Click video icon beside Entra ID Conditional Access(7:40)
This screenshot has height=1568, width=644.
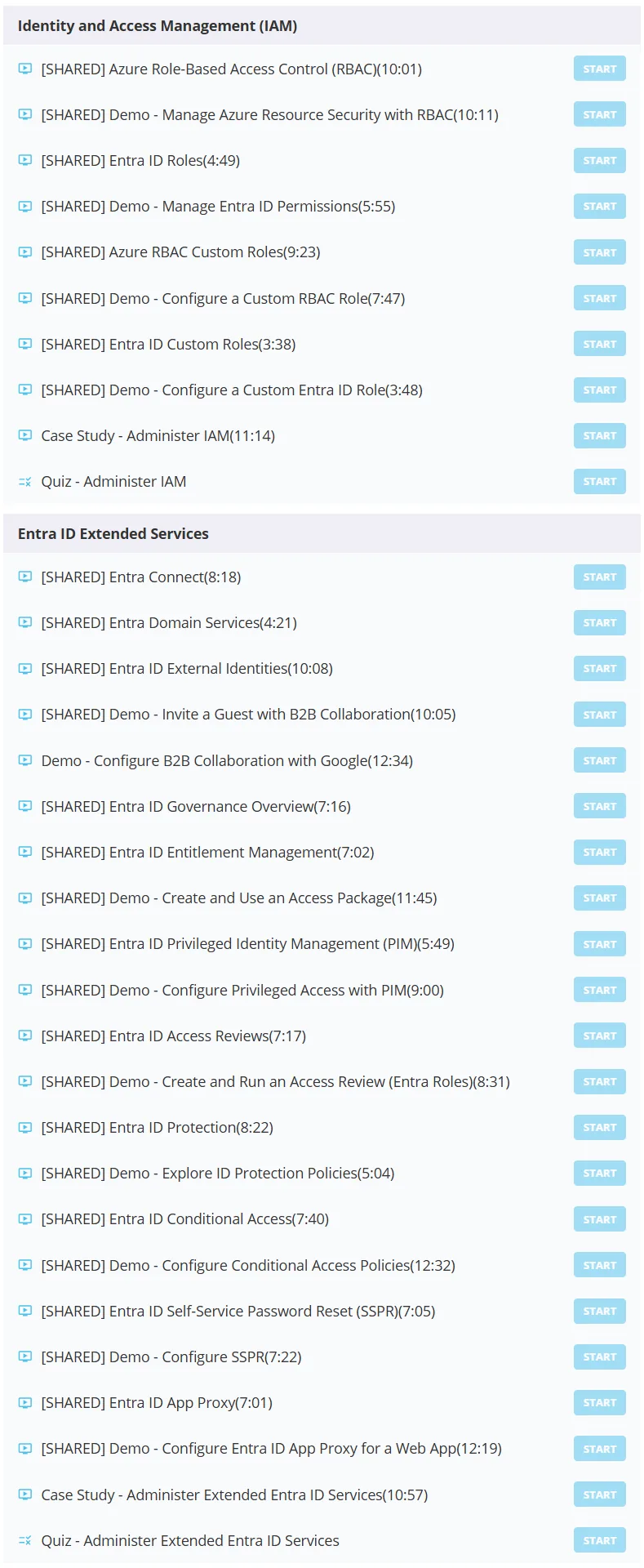(24, 1219)
